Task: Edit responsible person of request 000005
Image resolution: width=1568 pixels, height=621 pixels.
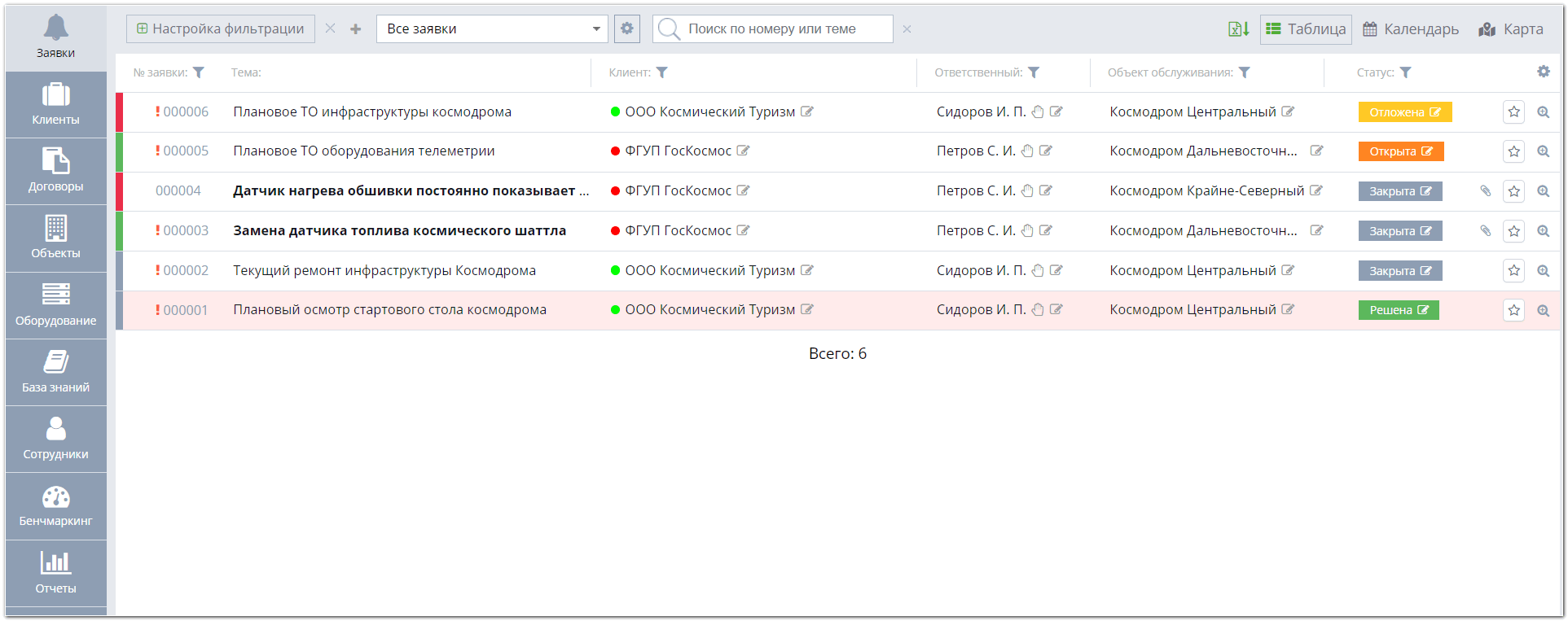Action: pyautogui.click(x=1046, y=151)
